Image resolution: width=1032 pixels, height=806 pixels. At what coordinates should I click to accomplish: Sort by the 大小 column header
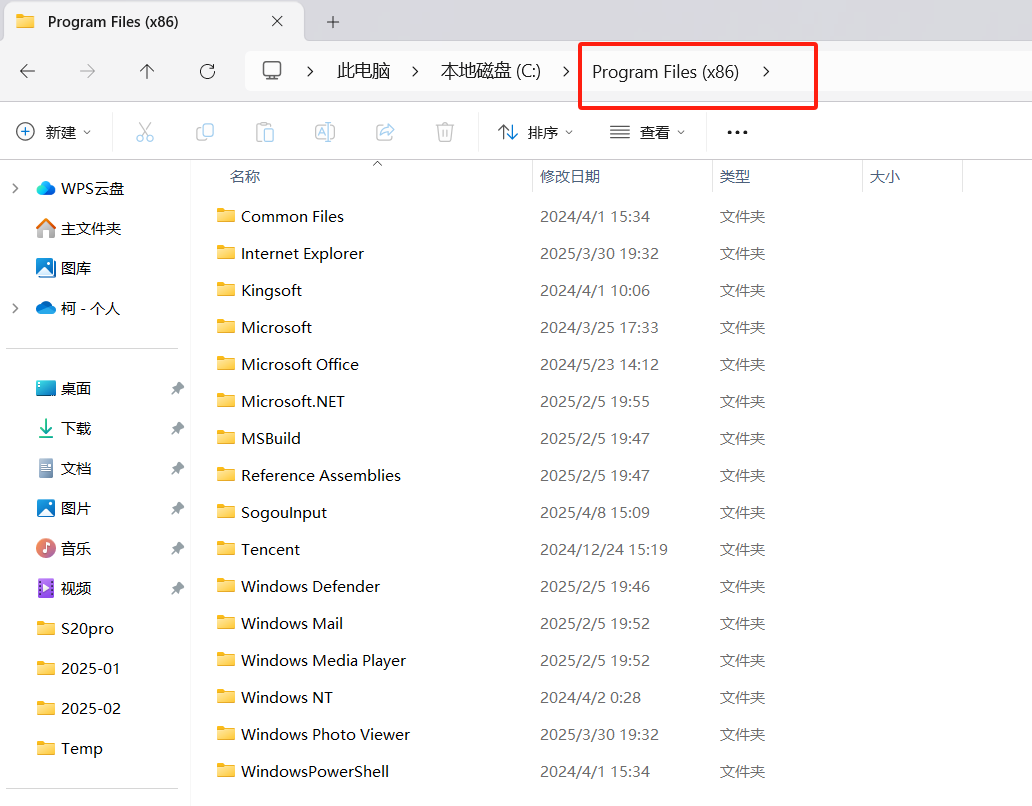point(885,176)
